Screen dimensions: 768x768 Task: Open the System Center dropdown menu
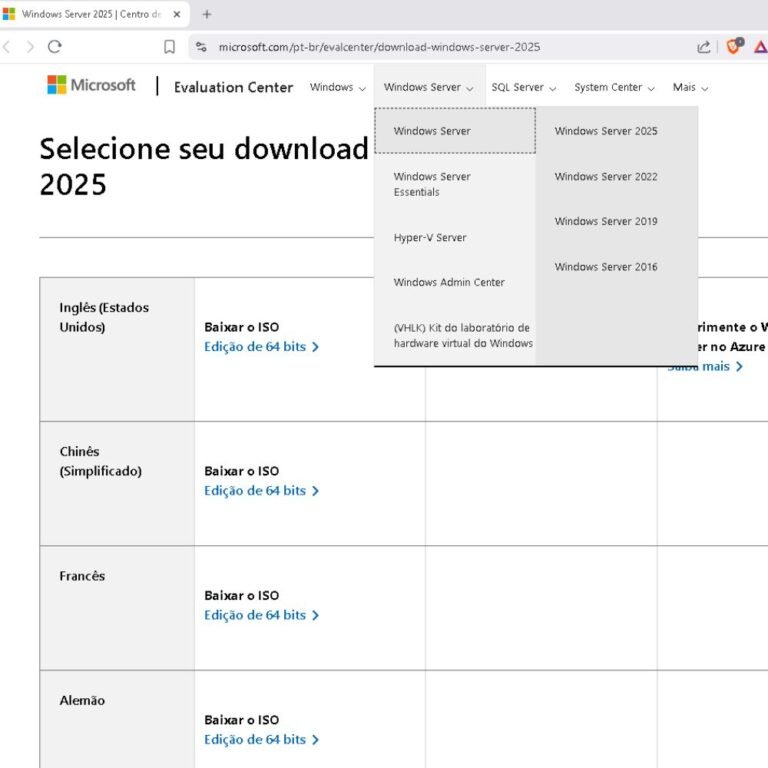614,87
